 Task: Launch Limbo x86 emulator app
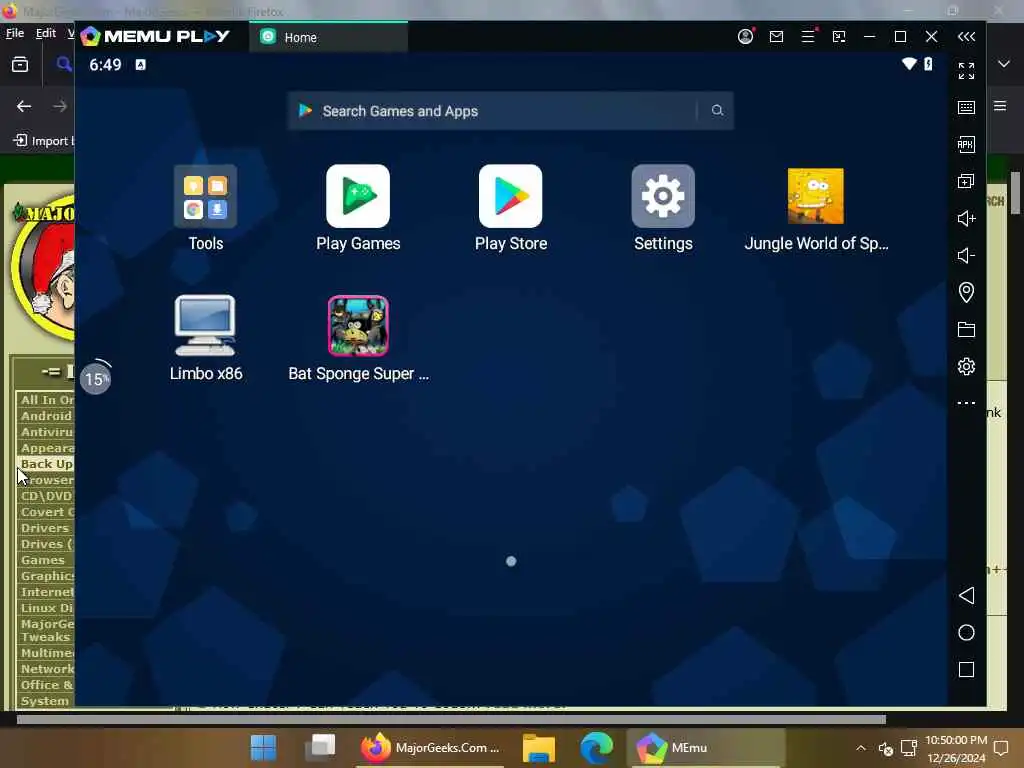tap(206, 338)
